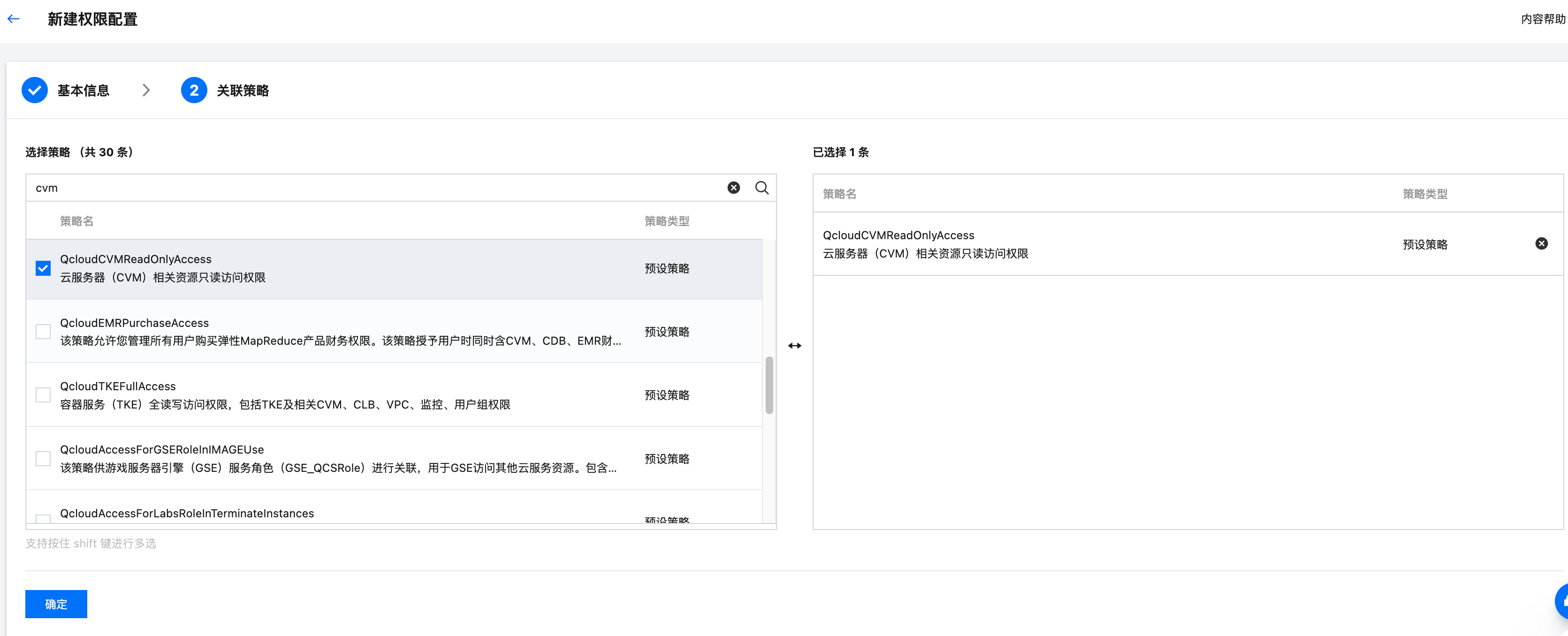Click the back arrow icon
1568x636 pixels.
coord(14,19)
